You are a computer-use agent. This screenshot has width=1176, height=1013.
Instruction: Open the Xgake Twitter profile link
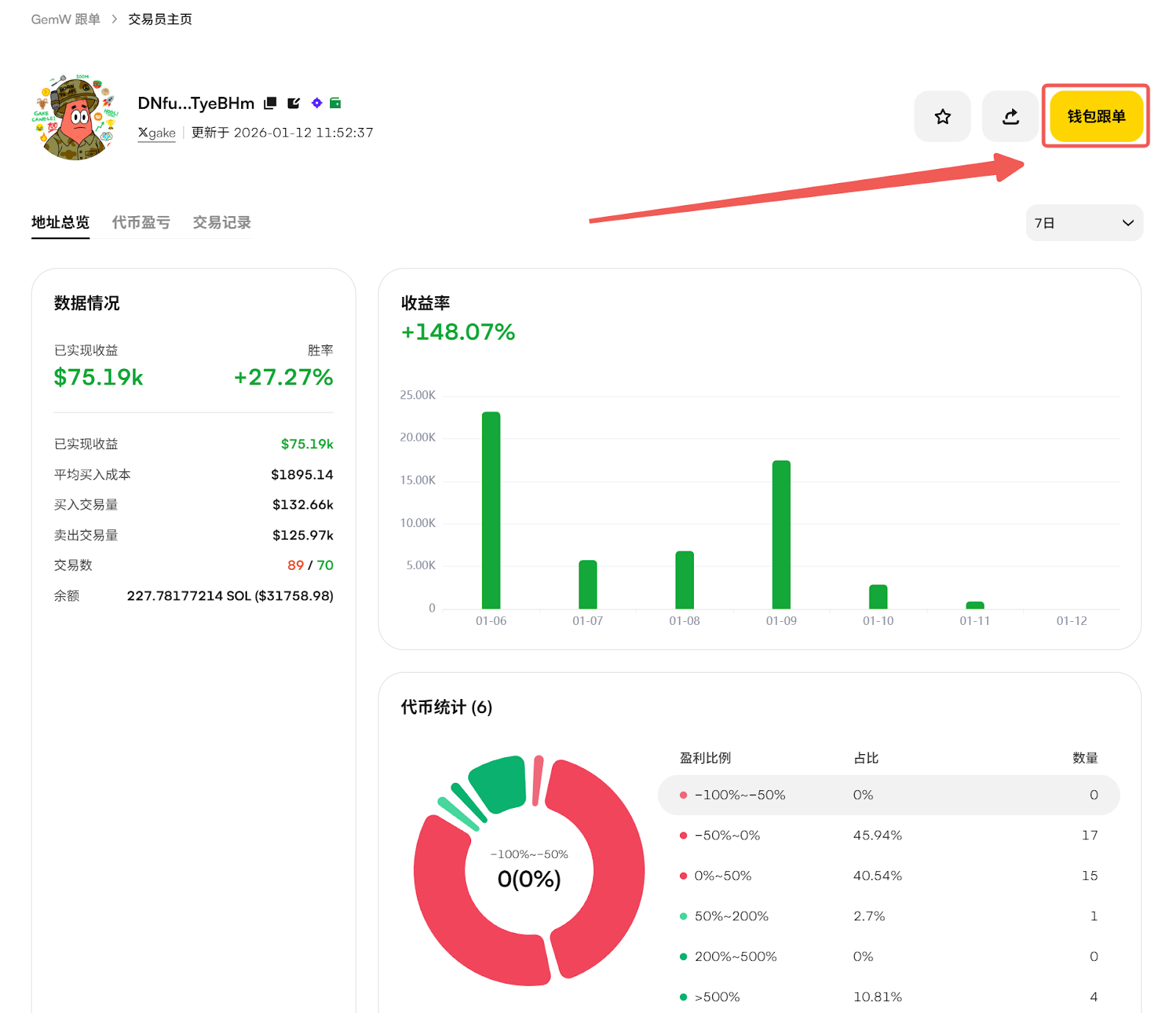pos(157,133)
